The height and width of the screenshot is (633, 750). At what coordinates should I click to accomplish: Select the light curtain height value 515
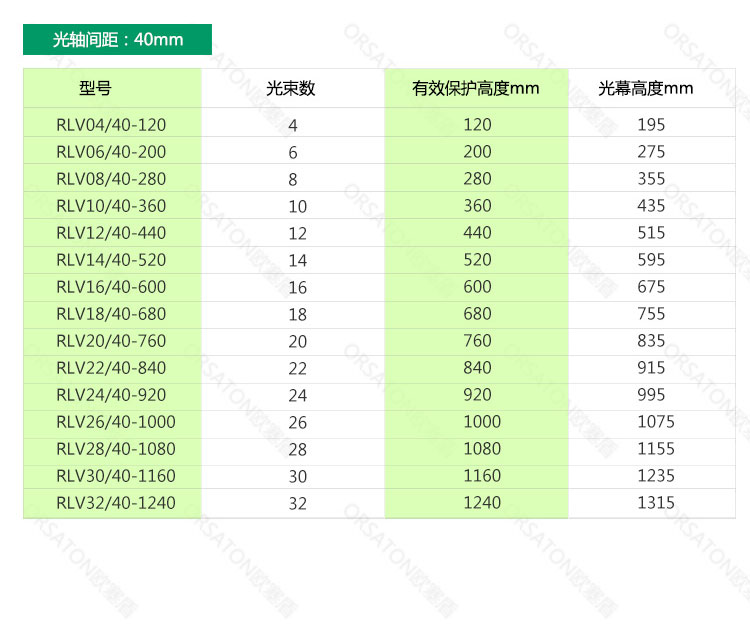(651, 233)
